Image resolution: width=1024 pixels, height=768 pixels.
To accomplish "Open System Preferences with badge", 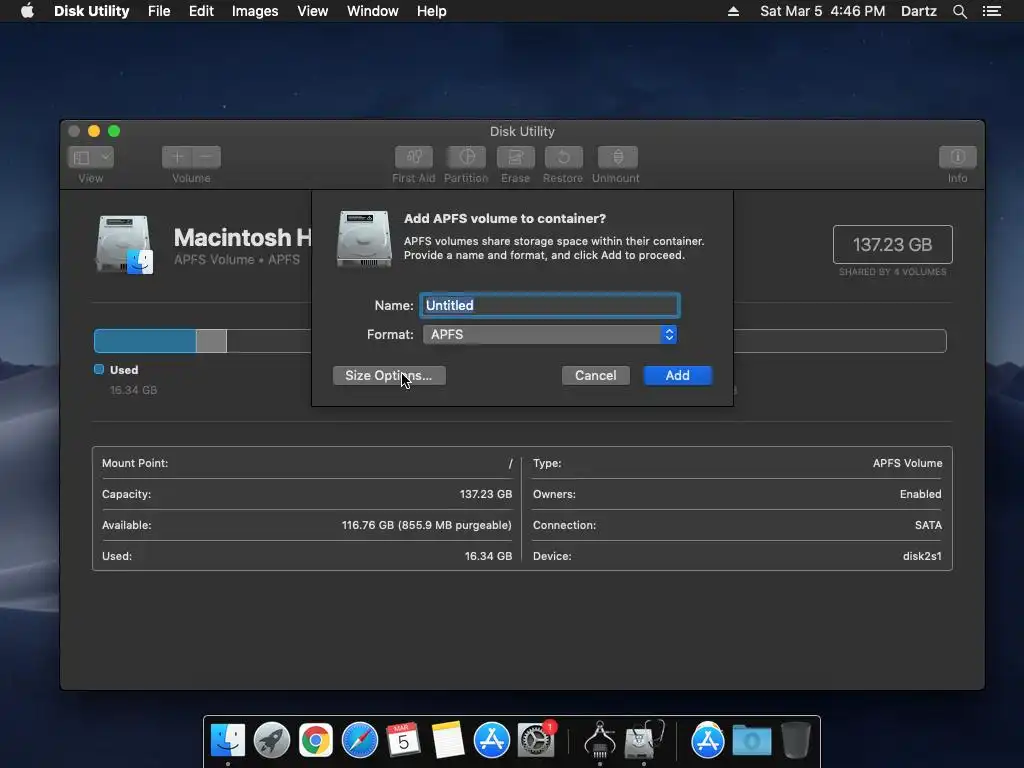I will [x=536, y=741].
